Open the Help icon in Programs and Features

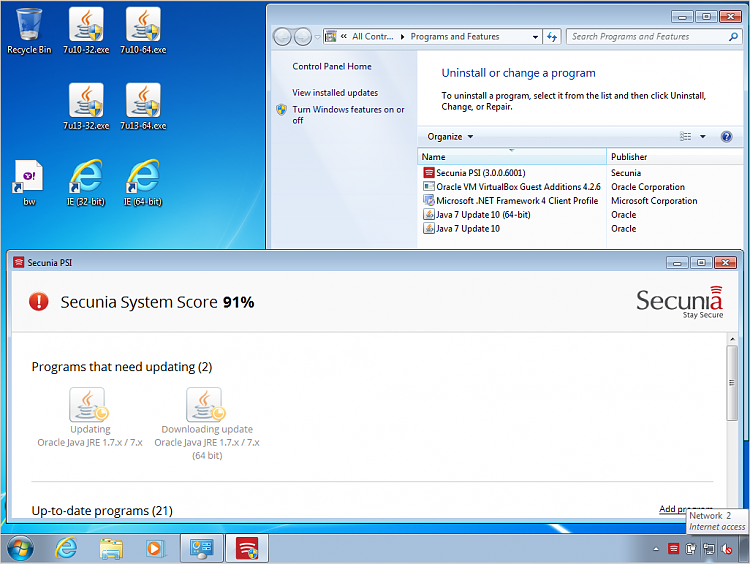point(726,137)
